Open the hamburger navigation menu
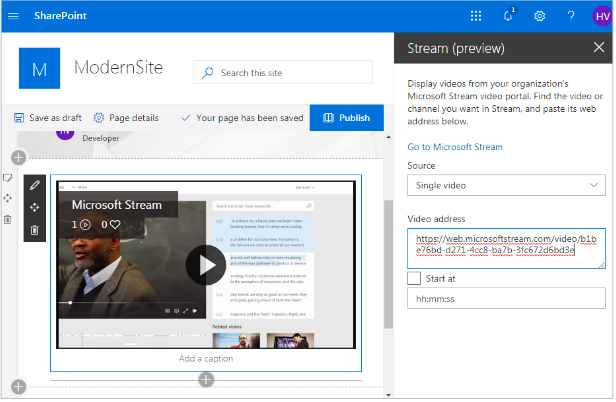Viewport: 616px width, 402px height. pyautogui.click(x=13, y=16)
